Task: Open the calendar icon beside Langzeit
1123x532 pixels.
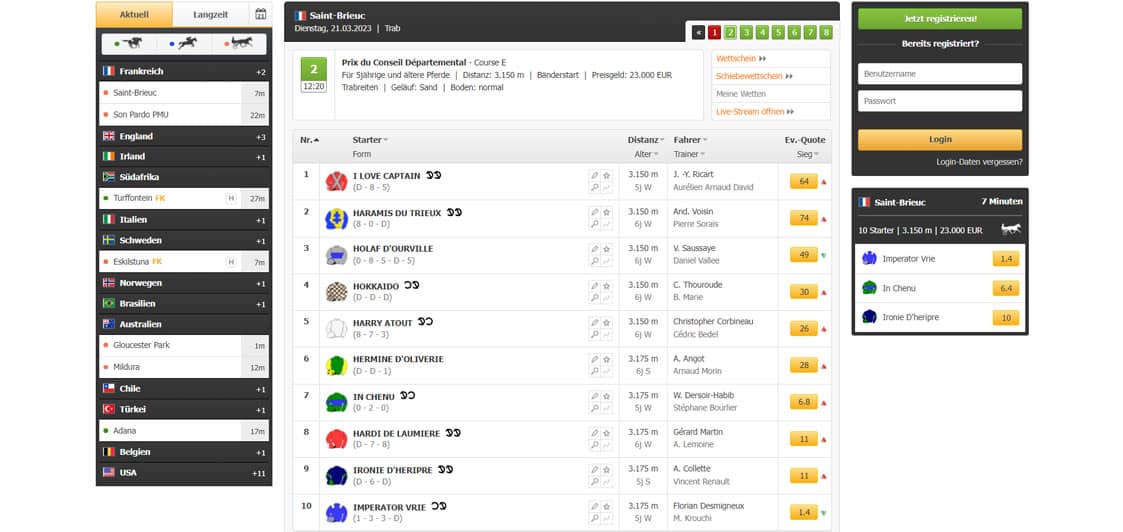Action: click(x=260, y=15)
